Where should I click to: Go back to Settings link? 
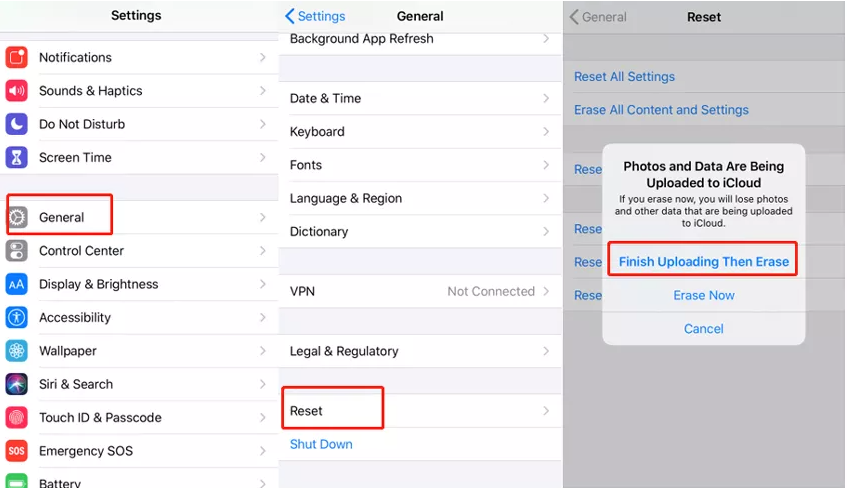coord(315,16)
